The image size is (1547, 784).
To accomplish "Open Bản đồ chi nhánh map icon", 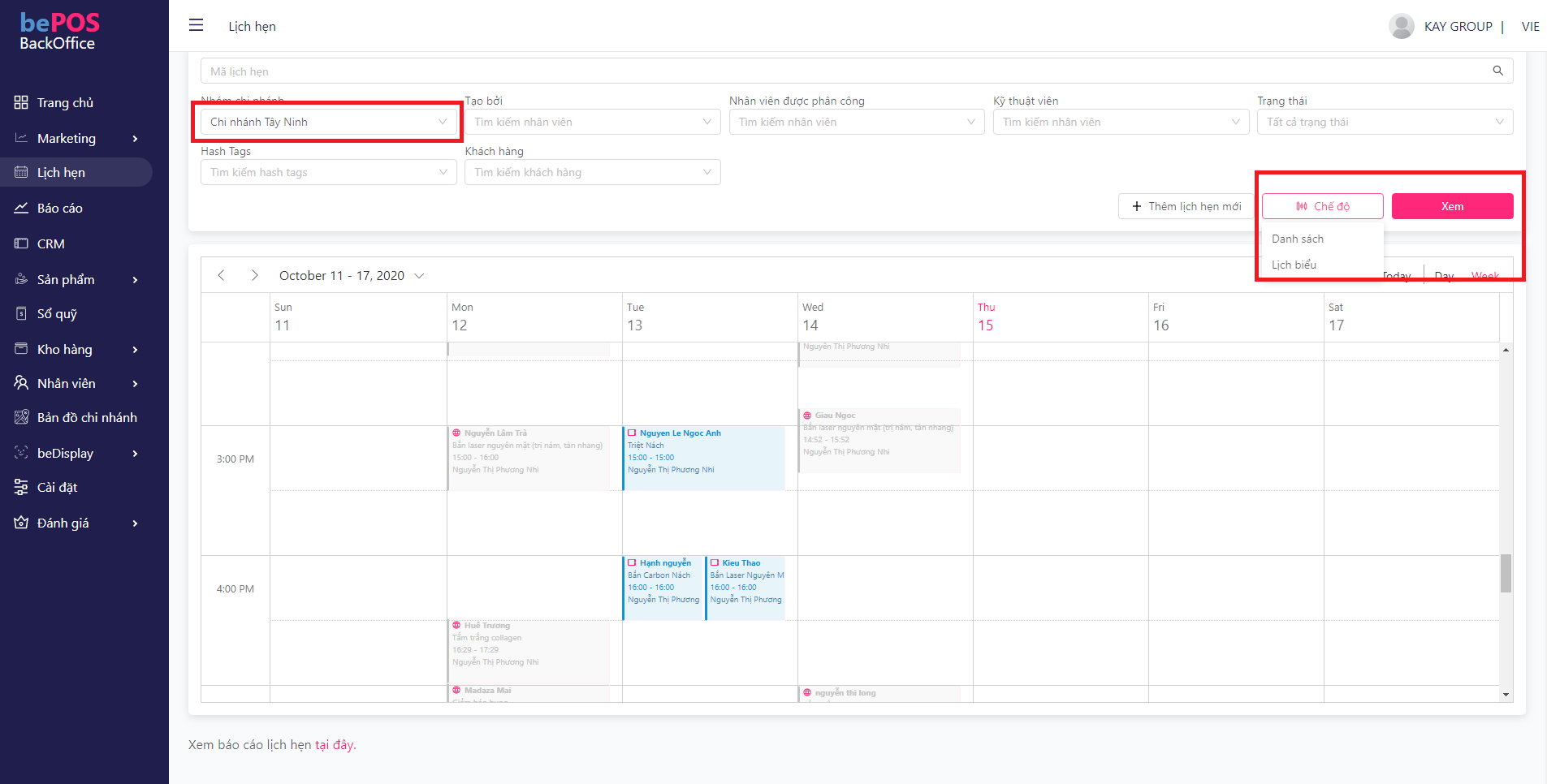I will pos(21,417).
